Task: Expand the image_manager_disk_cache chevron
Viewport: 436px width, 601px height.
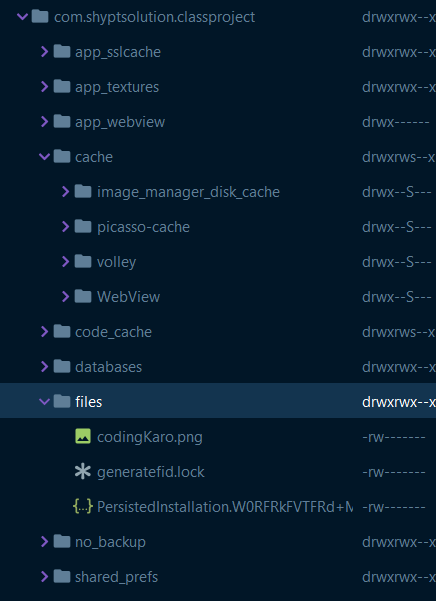Action: coord(66,191)
